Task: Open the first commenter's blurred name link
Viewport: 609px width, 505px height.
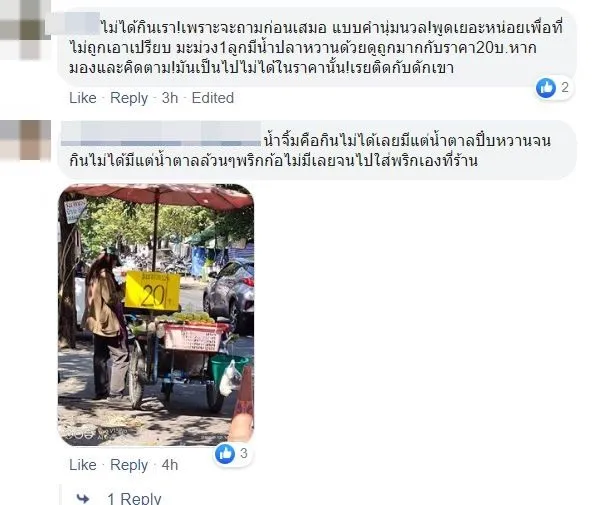Action: coord(72,23)
